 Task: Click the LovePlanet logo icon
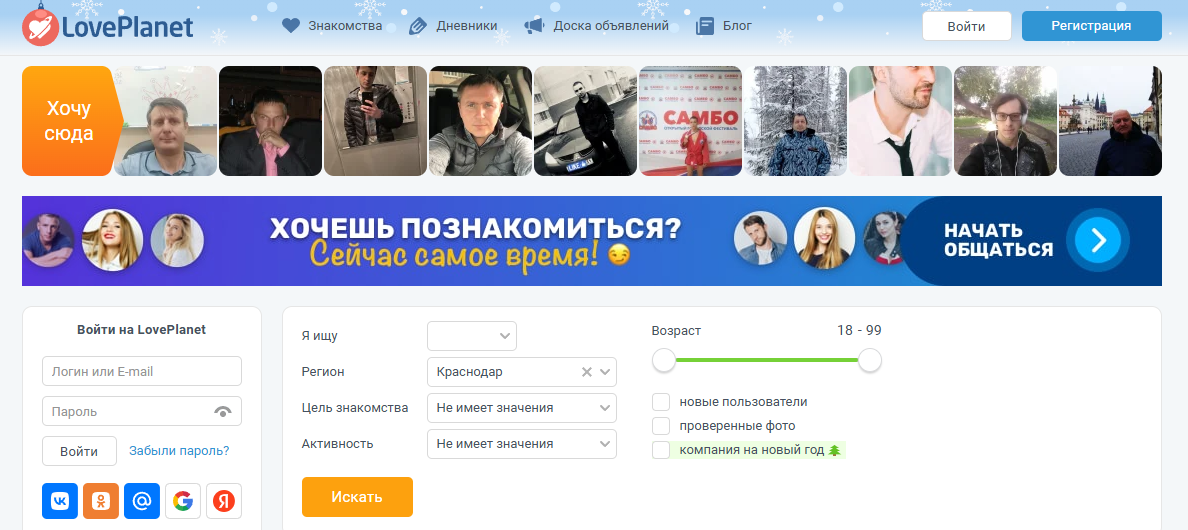click(x=40, y=26)
